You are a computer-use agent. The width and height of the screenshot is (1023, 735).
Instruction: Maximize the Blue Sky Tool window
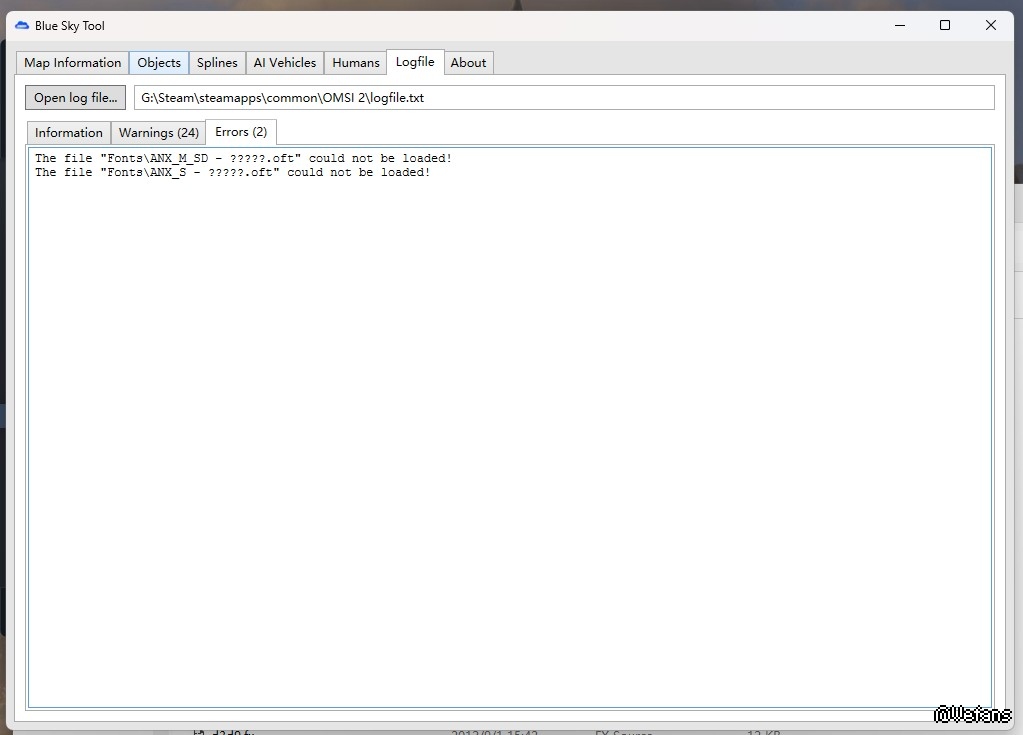pos(945,25)
